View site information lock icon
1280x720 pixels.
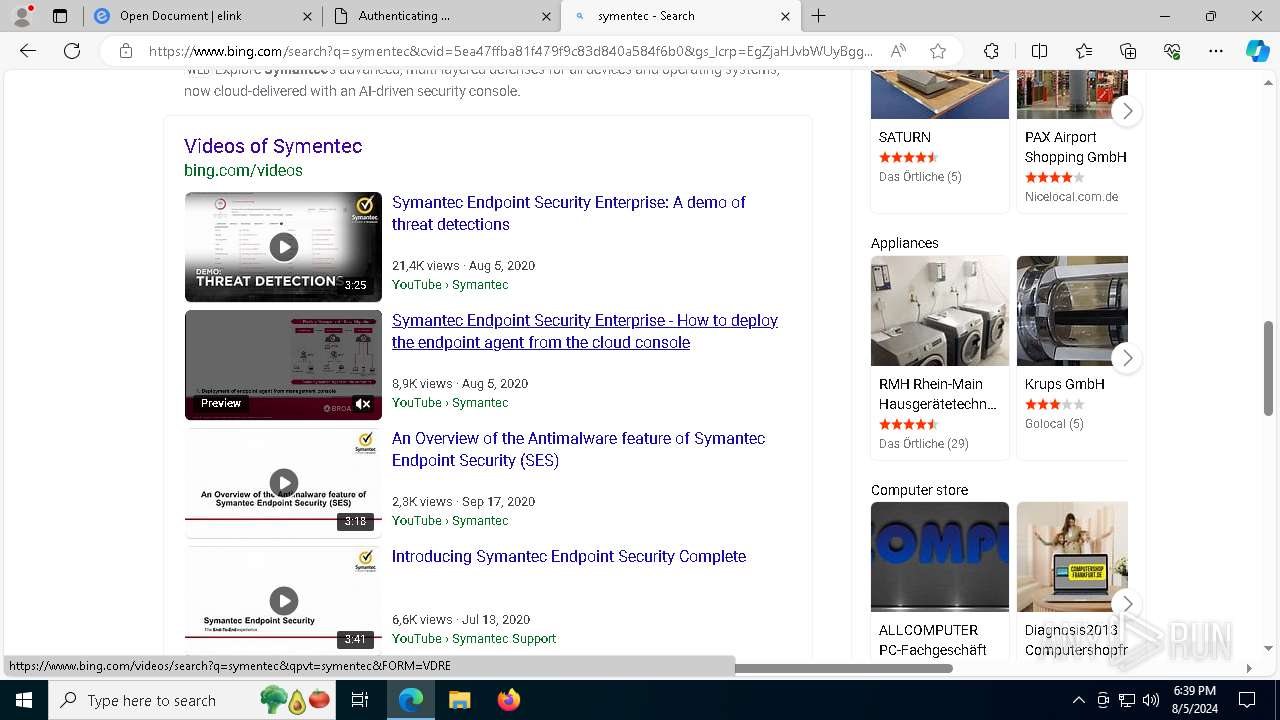click(x=126, y=51)
